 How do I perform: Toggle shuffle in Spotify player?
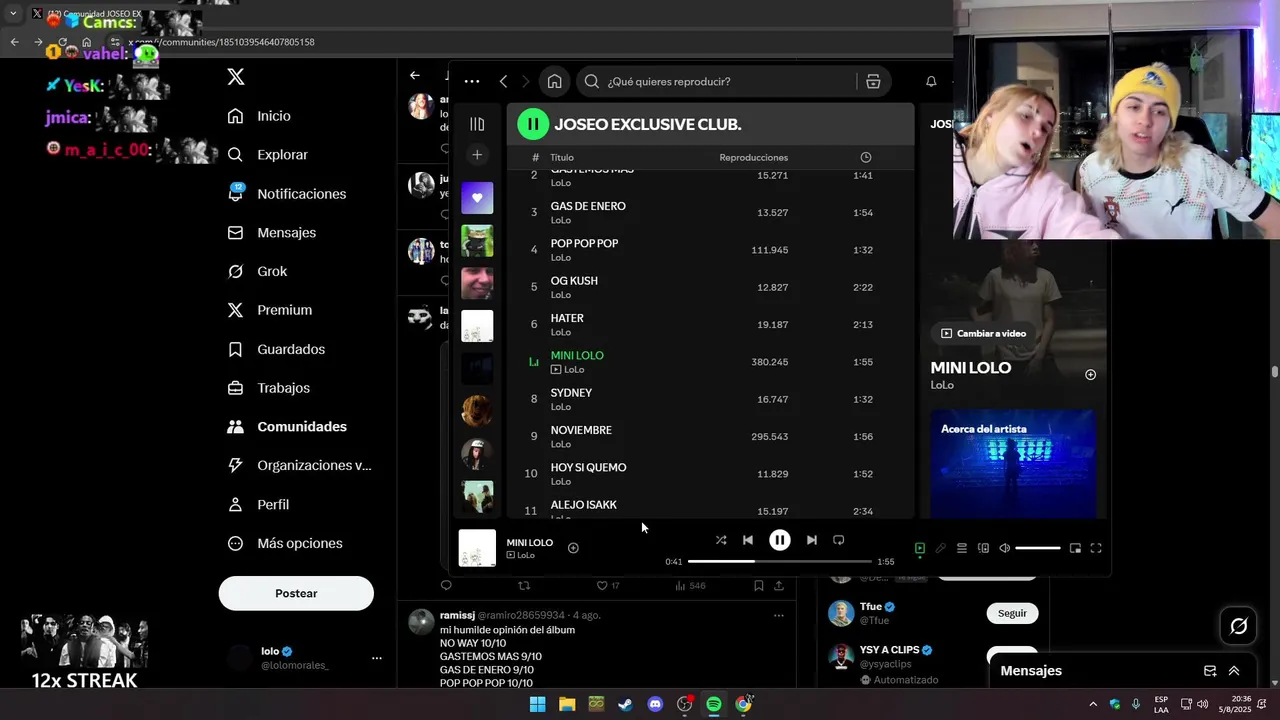tap(721, 540)
